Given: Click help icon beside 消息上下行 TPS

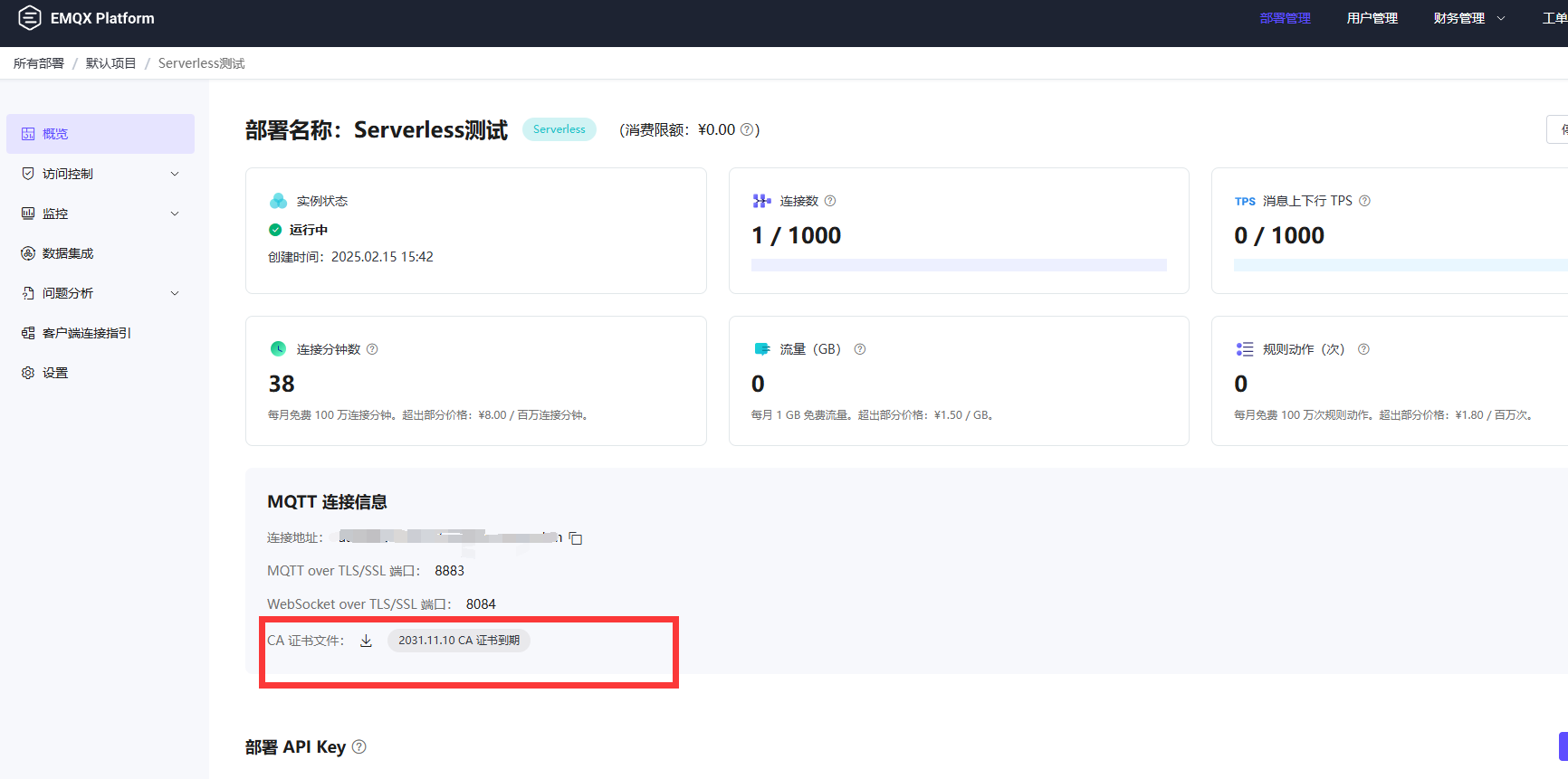Looking at the screenshot, I should 1364,201.
